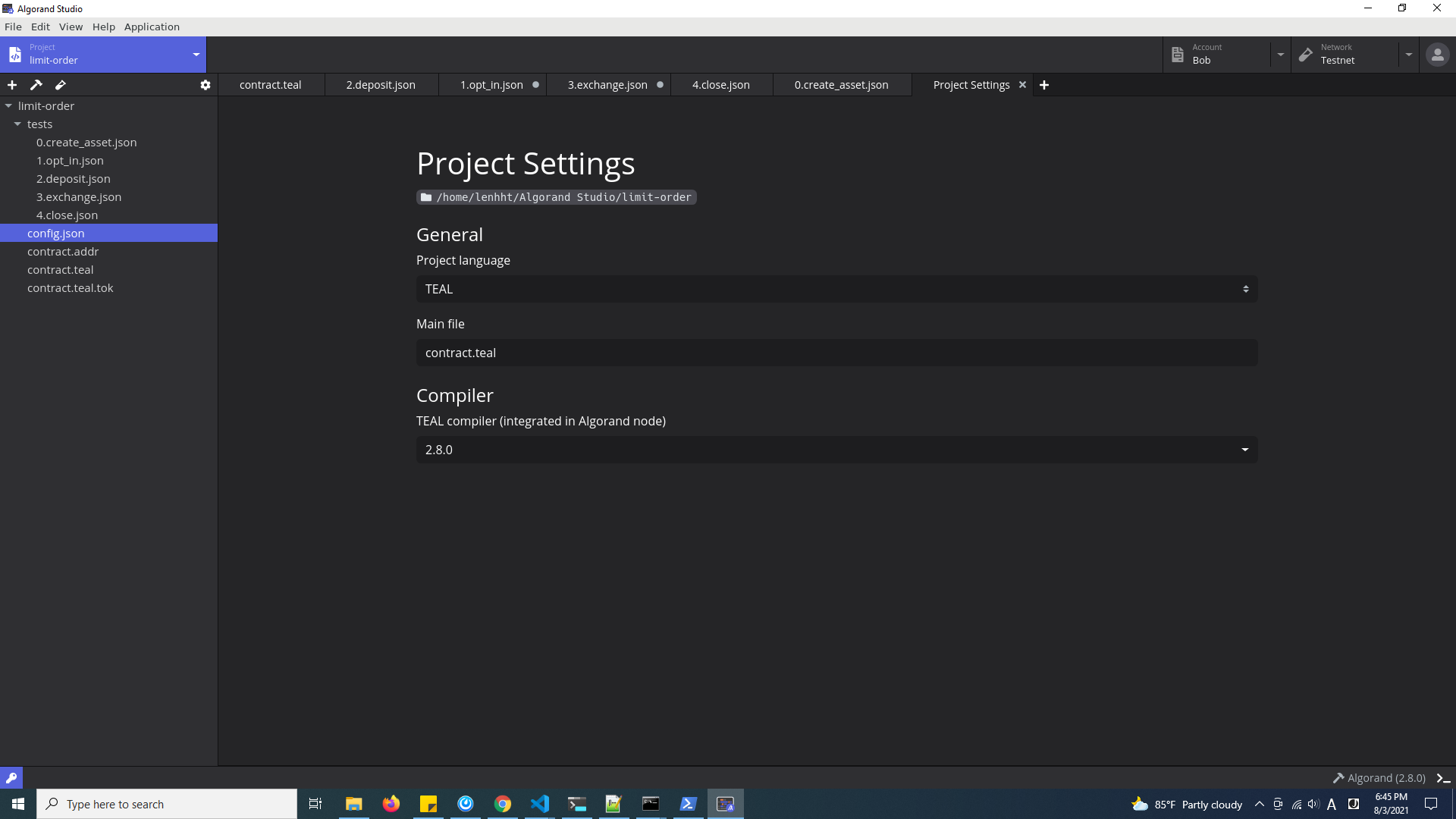Open the Help menu
1456x819 pixels.
(x=103, y=27)
